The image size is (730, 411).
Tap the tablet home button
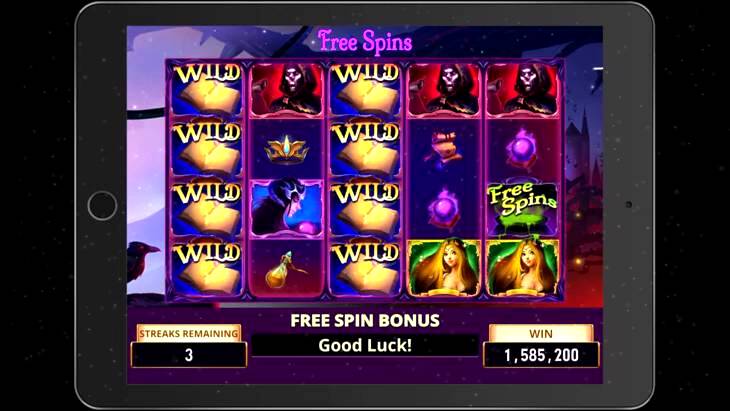[102, 205]
